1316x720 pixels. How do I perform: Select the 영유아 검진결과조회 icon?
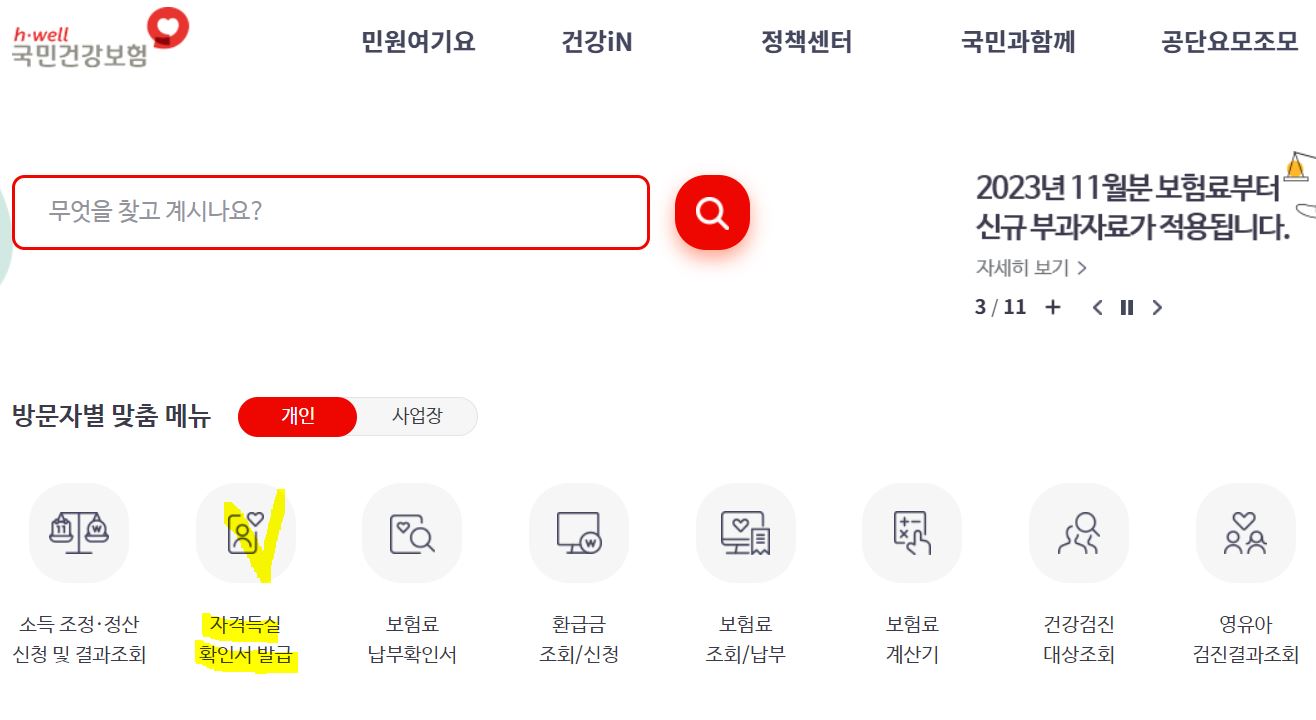click(x=1244, y=532)
